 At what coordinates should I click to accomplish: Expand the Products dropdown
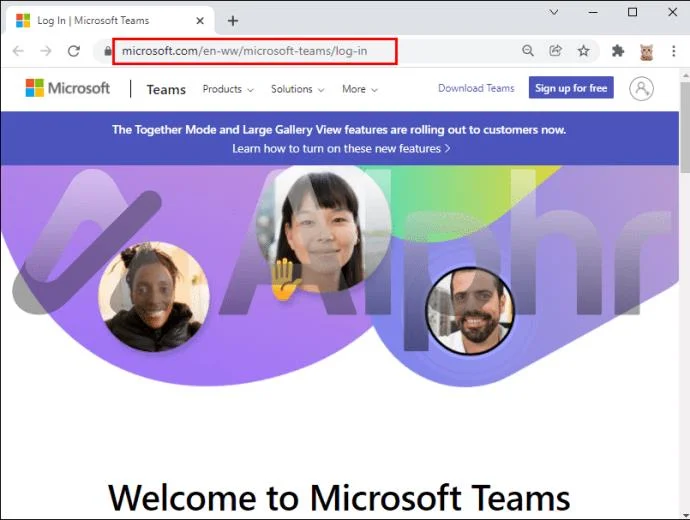click(228, 89)
